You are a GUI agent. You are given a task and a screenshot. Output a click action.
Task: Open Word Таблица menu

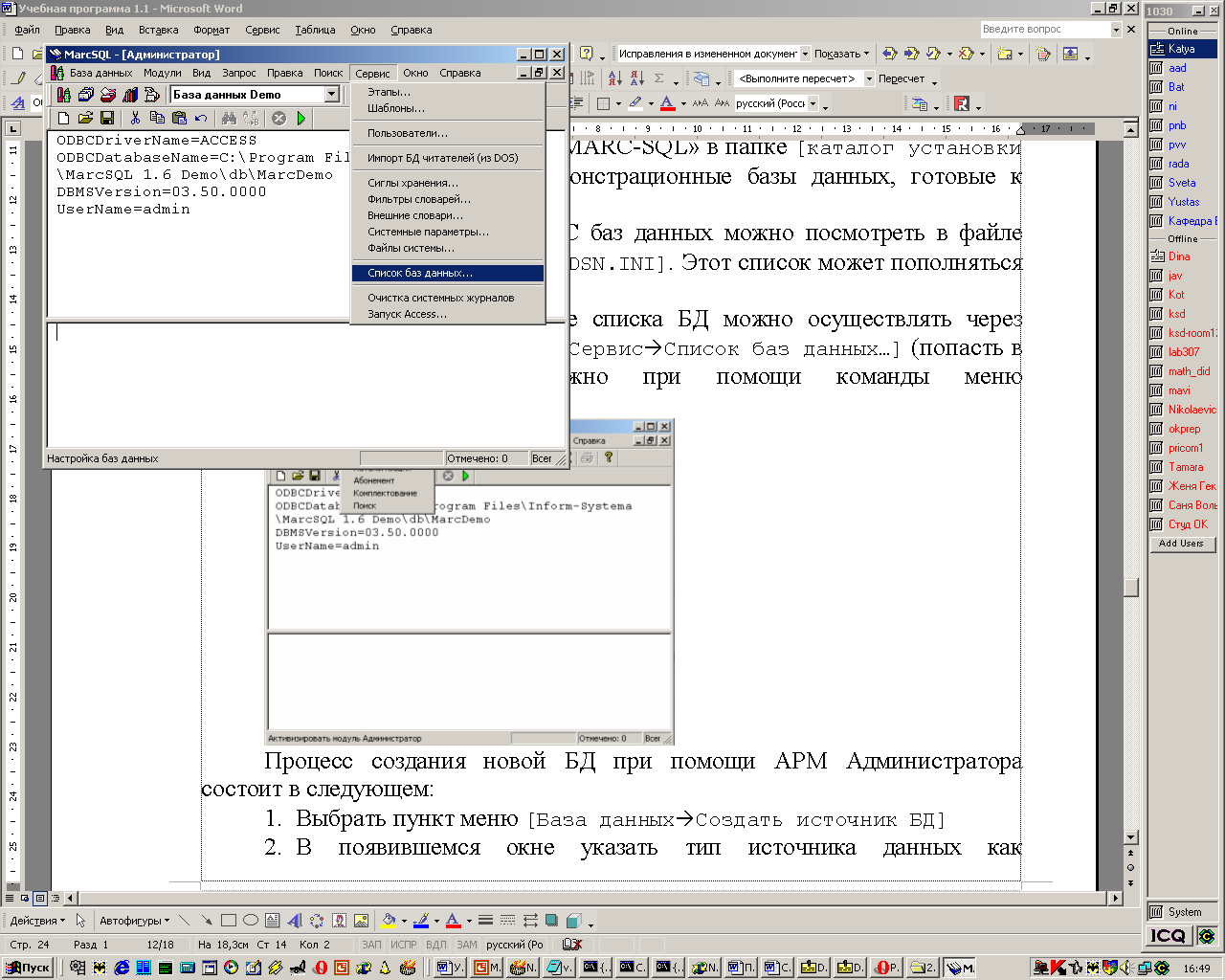pyautogui.click(x=315, y=30)
